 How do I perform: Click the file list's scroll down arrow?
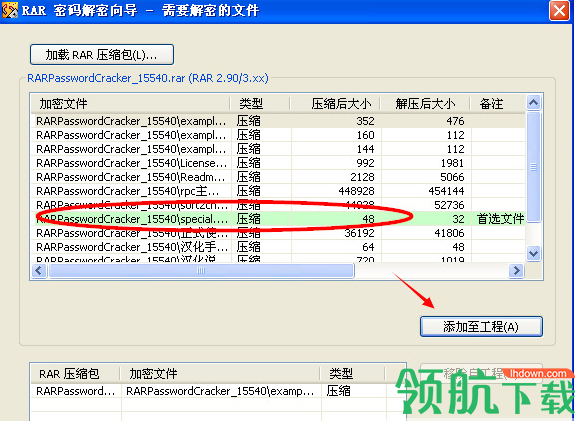click(x=533, y=253)
